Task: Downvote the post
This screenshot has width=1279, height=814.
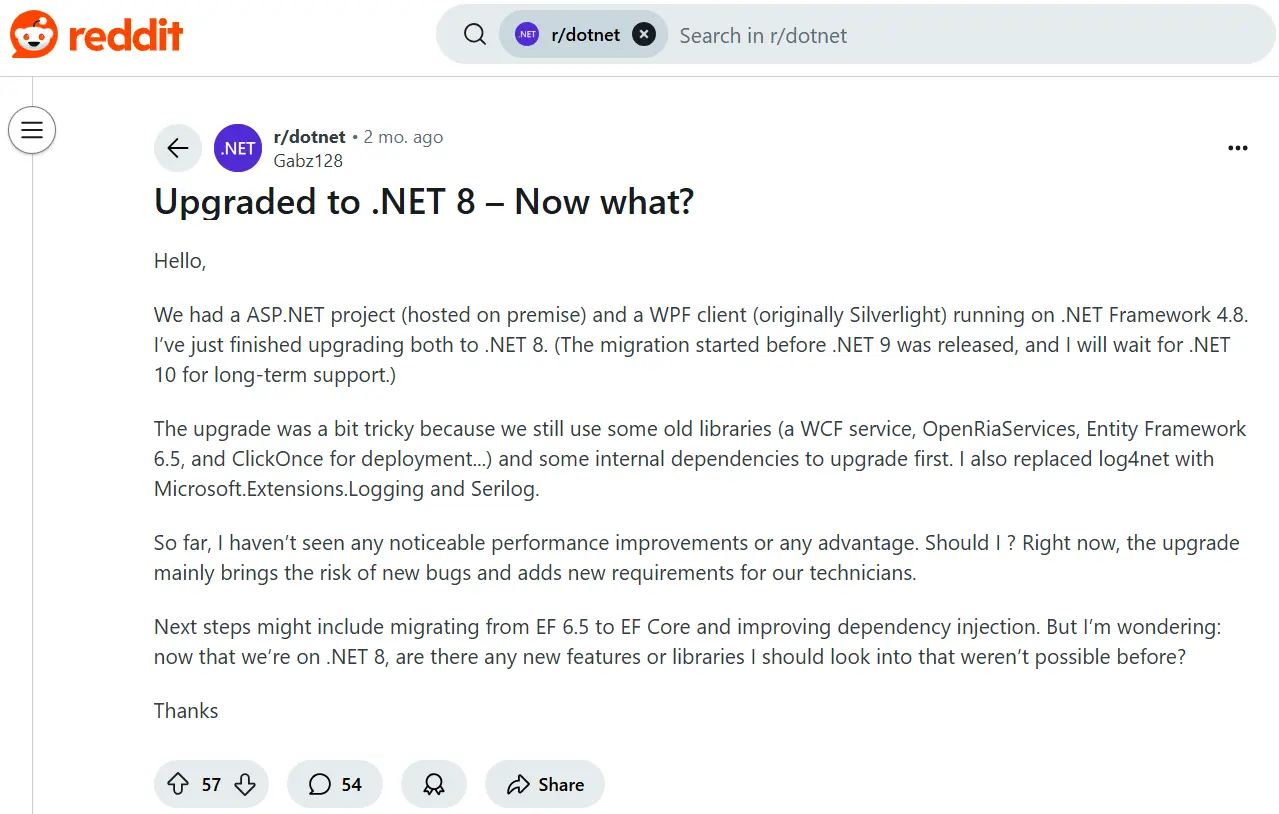Action: click(x=243, y=784)
